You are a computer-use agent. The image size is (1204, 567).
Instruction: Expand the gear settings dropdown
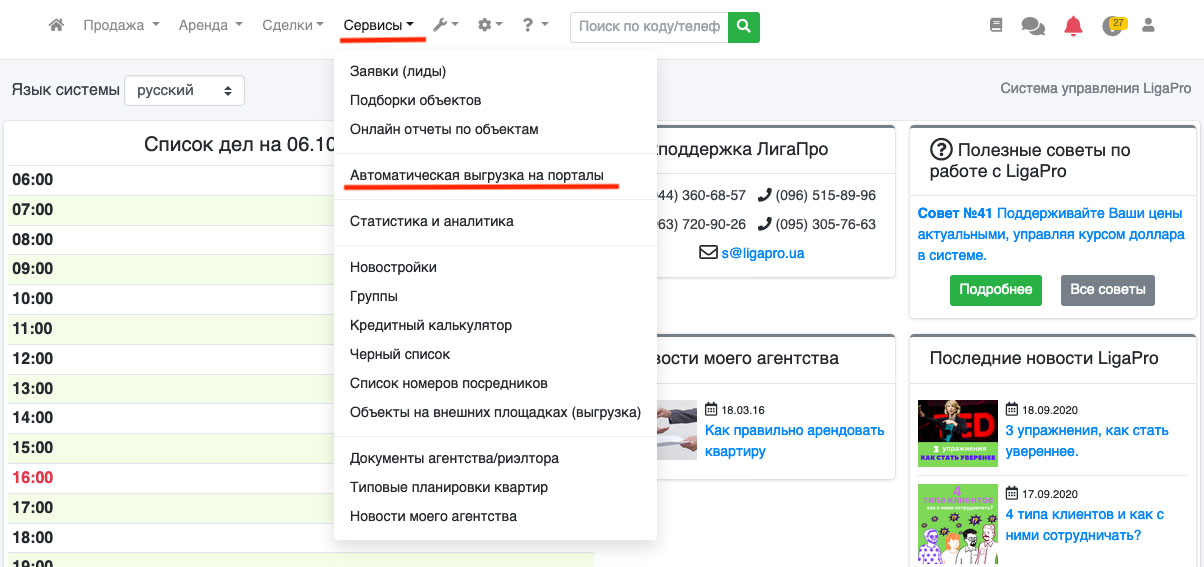[489, 26]
